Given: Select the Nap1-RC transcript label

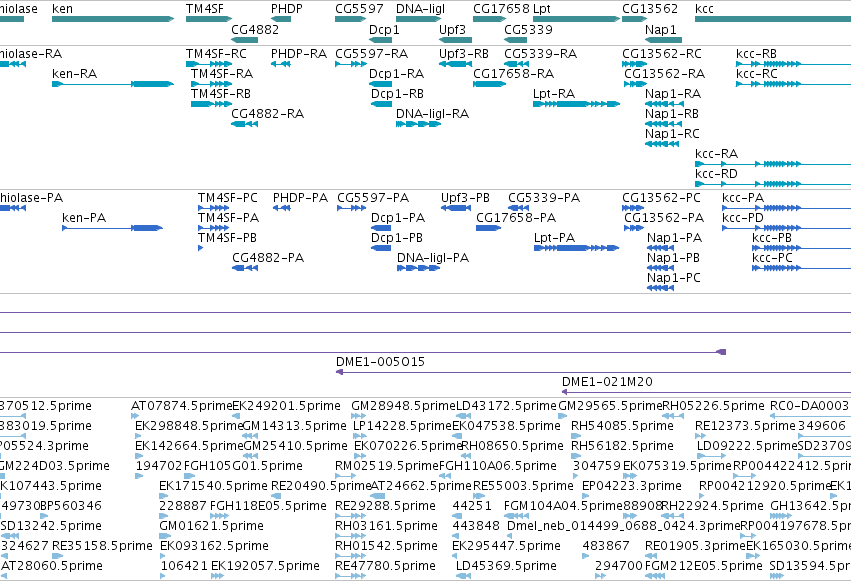Looking at the screenshot, I should (x=672, y=133).
